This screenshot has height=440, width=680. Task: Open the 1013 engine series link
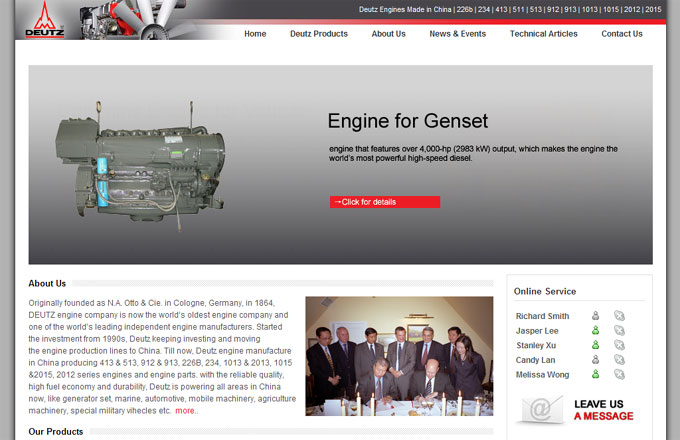click(x=590, y=10)
